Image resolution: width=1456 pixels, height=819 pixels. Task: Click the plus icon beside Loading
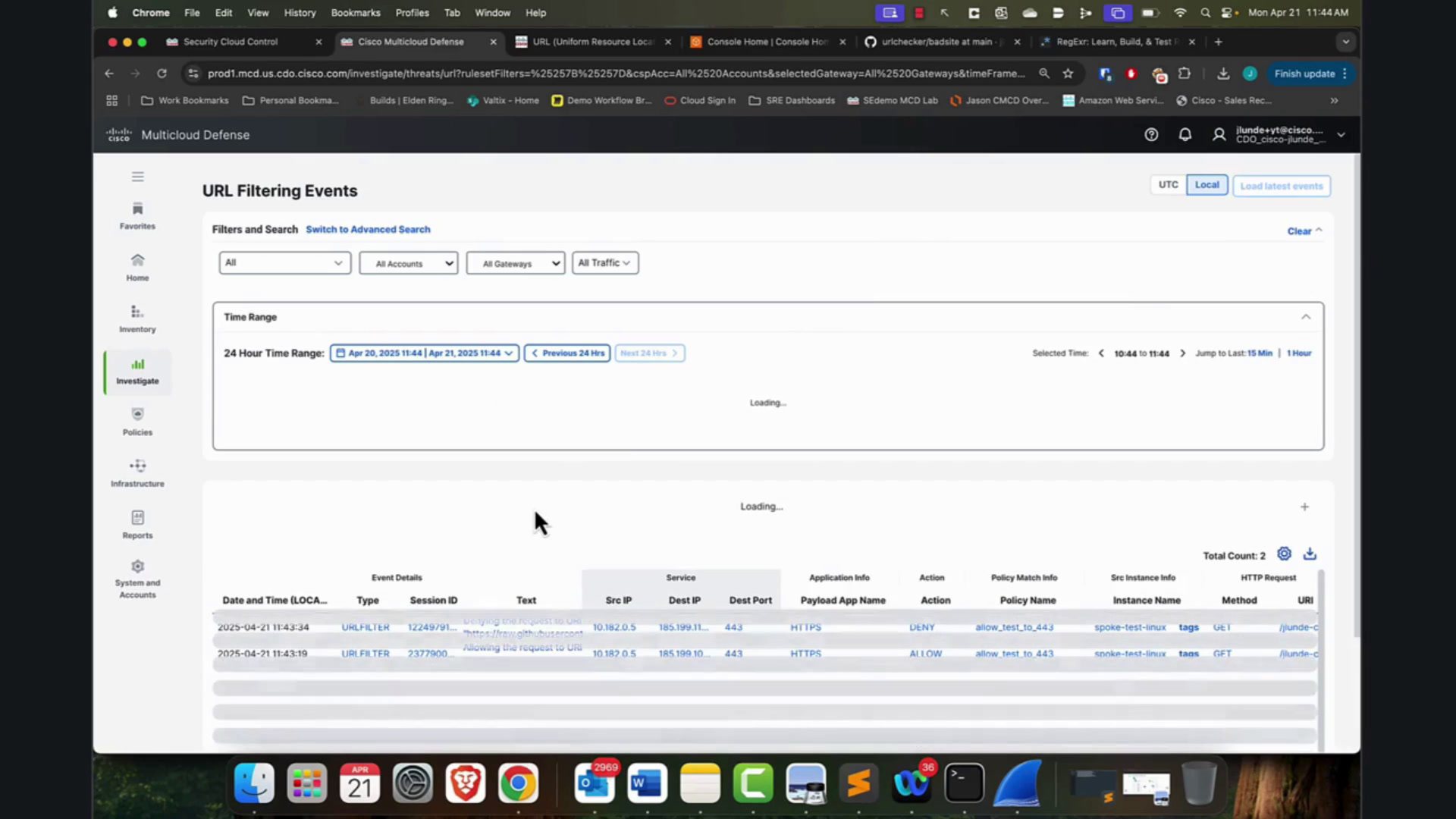(x=1304, y=507)
